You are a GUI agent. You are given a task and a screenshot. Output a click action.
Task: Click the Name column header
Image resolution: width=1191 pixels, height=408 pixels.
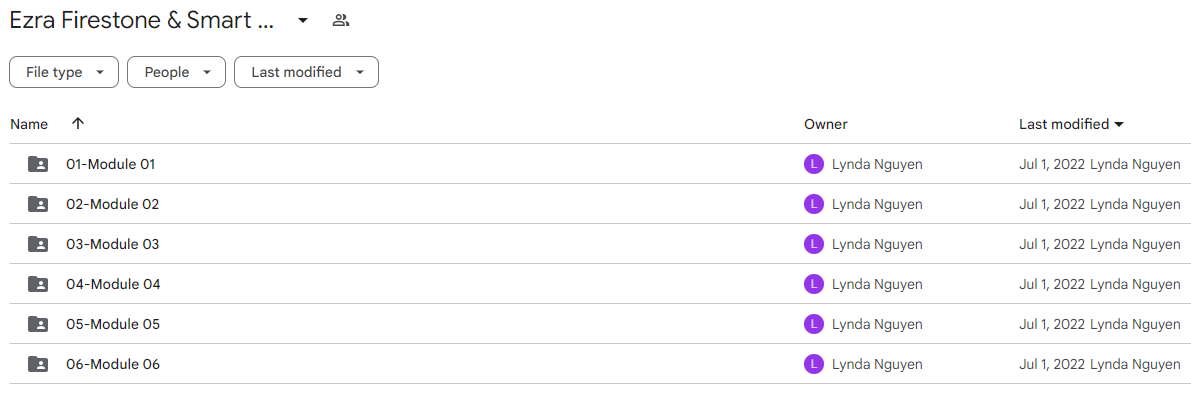[29, 124]
